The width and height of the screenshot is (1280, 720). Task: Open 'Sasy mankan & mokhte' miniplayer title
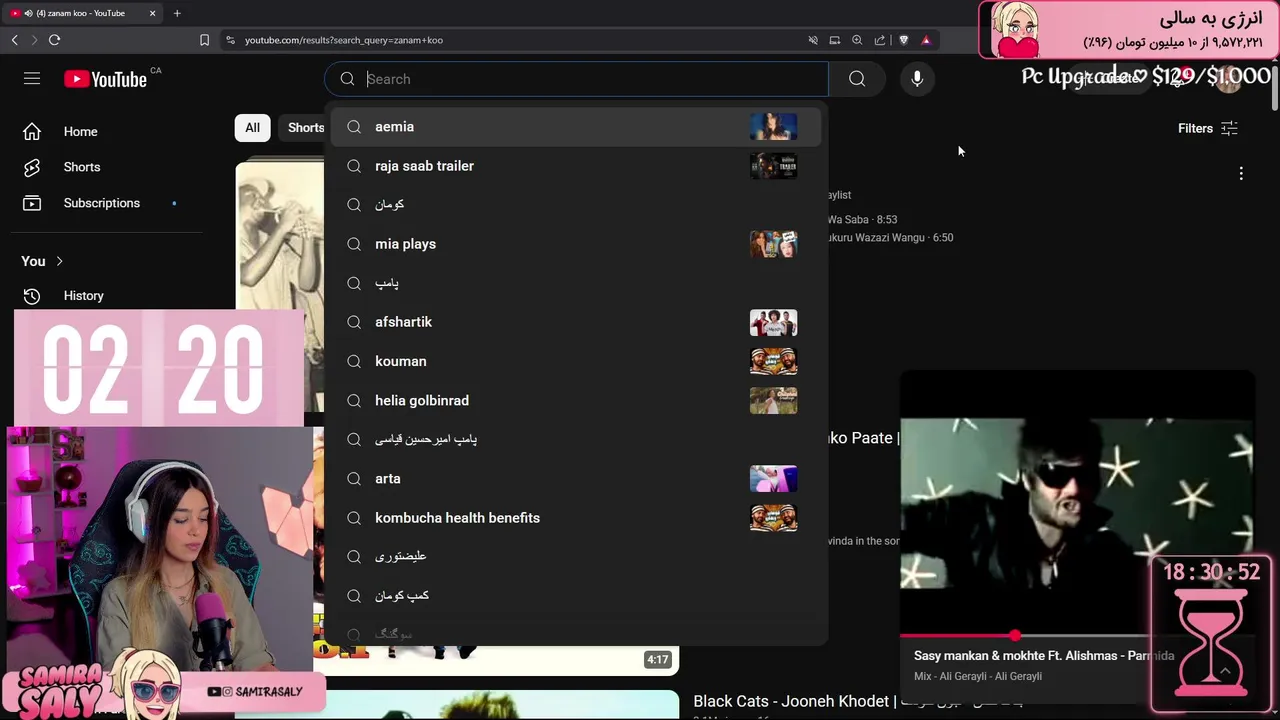[x=1044, y=656]
